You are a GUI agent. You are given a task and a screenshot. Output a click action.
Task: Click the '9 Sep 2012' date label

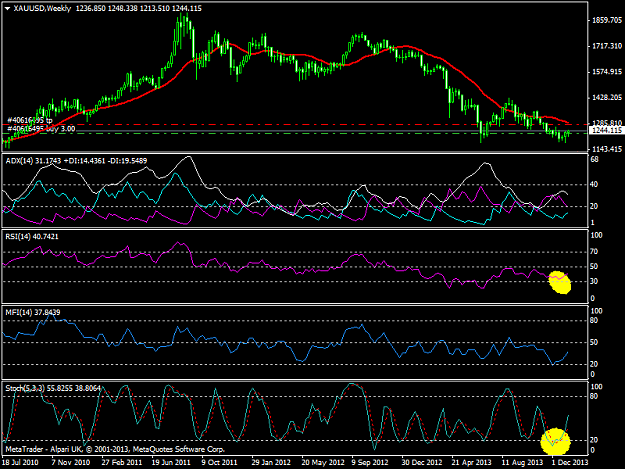click(x=370, y=462)
